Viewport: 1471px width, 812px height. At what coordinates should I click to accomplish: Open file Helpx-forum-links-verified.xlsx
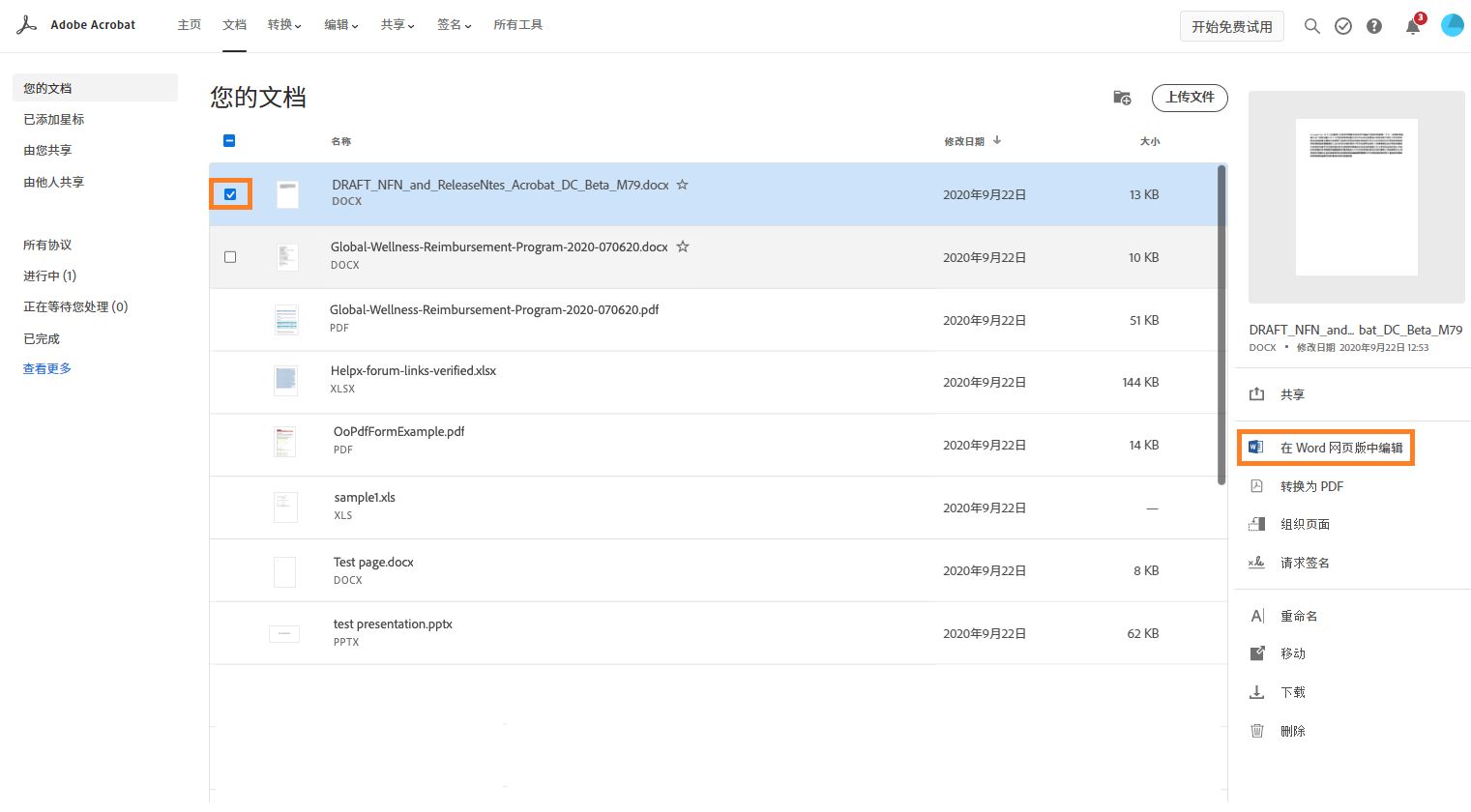point(413,370)
